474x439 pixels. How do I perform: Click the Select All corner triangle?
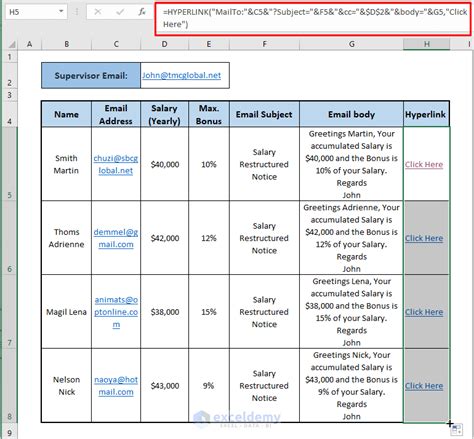point(12,44)
